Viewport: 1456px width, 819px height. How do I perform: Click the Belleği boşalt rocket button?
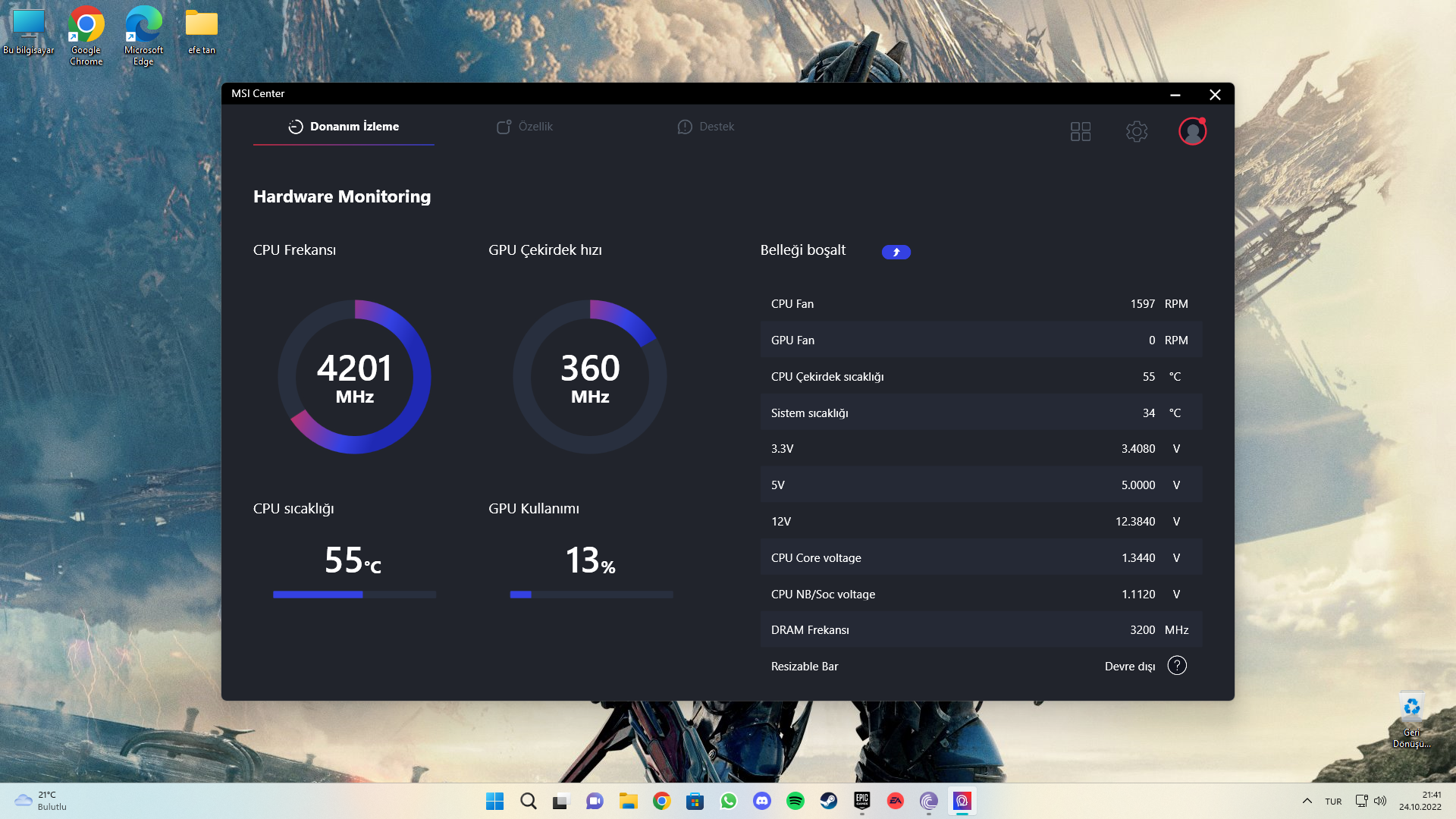896,252
